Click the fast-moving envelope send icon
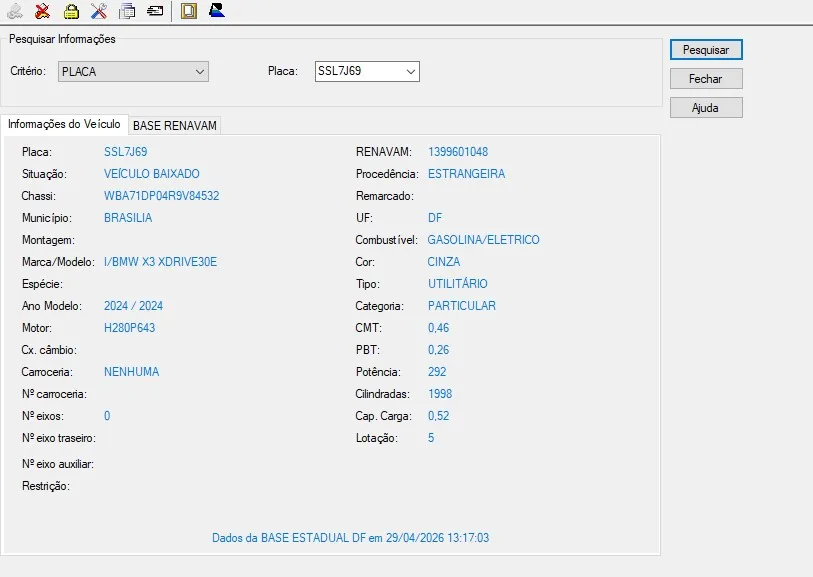The height and width of the screenshot is (577, 813). coord(155,11)
